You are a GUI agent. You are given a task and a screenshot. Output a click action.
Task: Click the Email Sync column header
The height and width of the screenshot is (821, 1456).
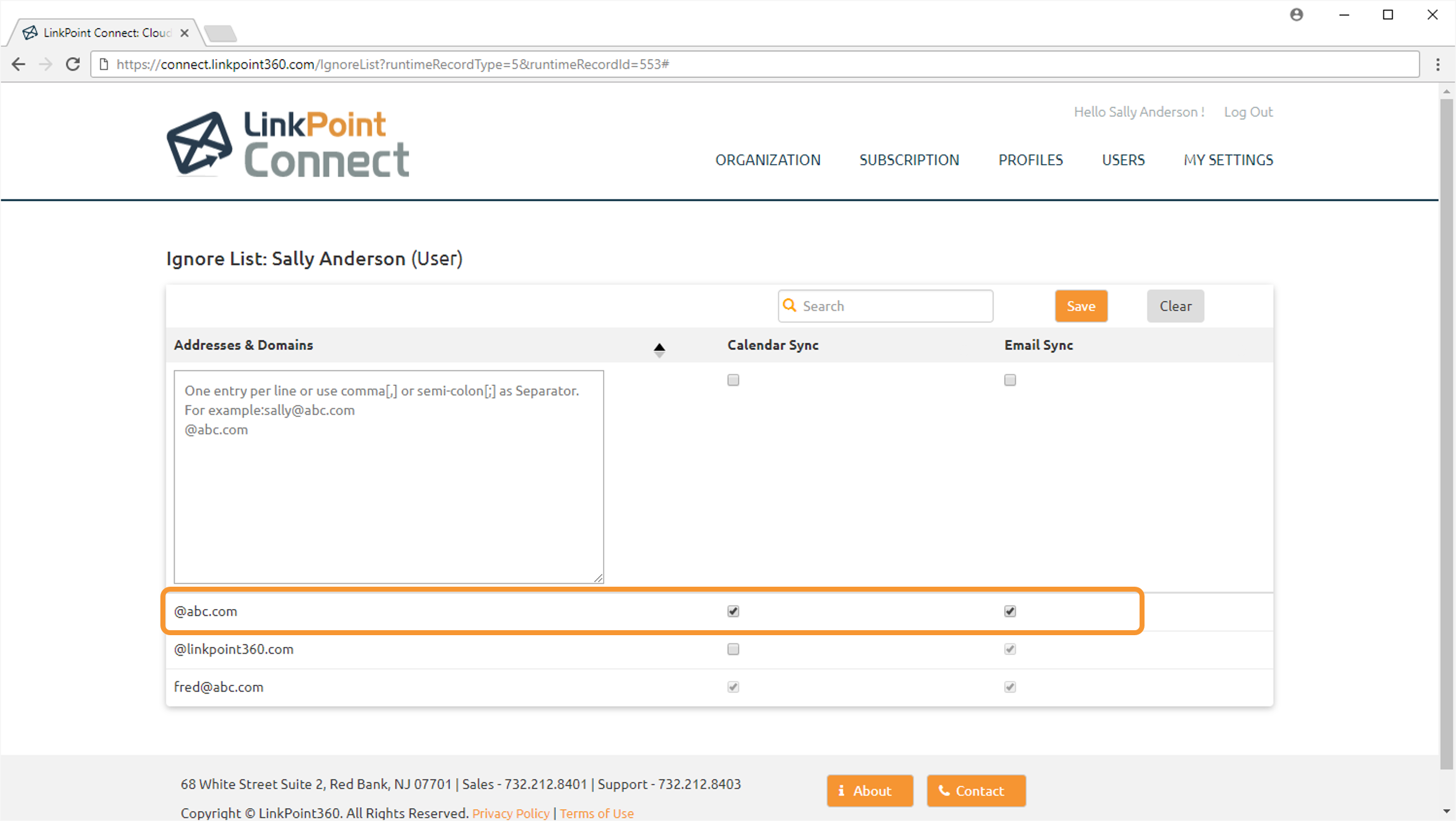1038,345
